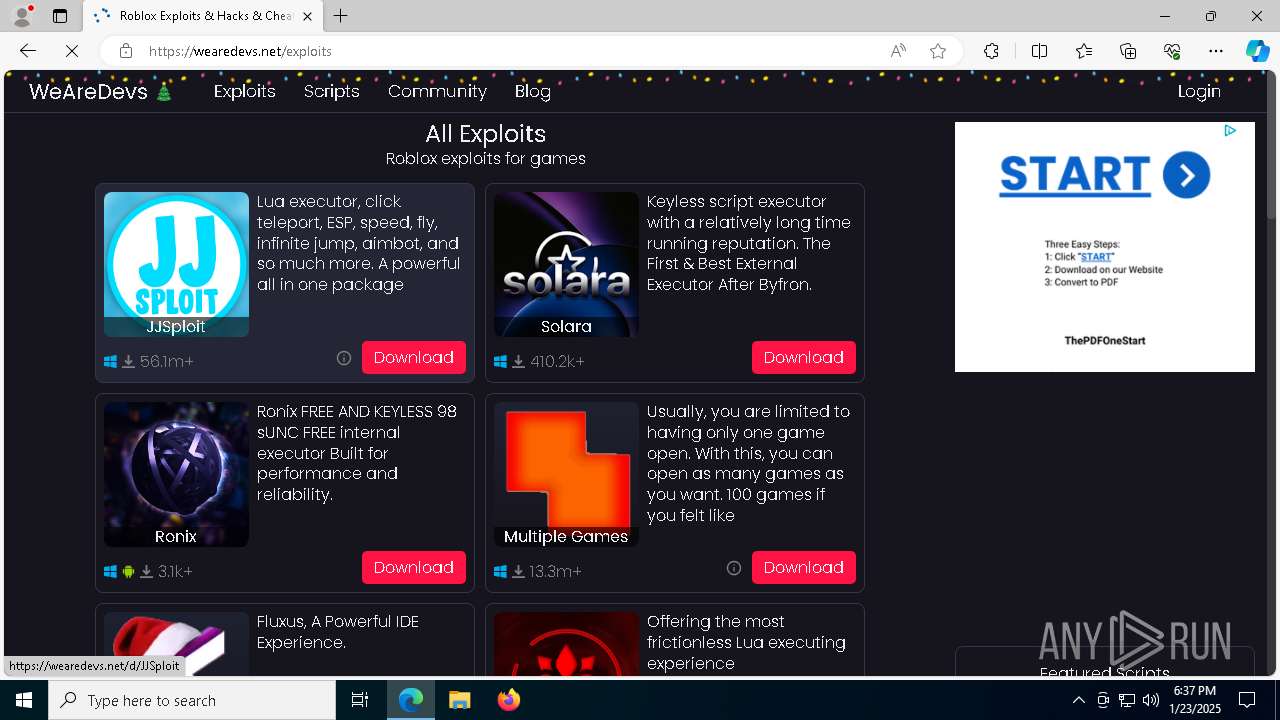The image size is (1280, 720).
Task: Open the notification center icon
Action: pyautogui.click(x=1247, y=700)
